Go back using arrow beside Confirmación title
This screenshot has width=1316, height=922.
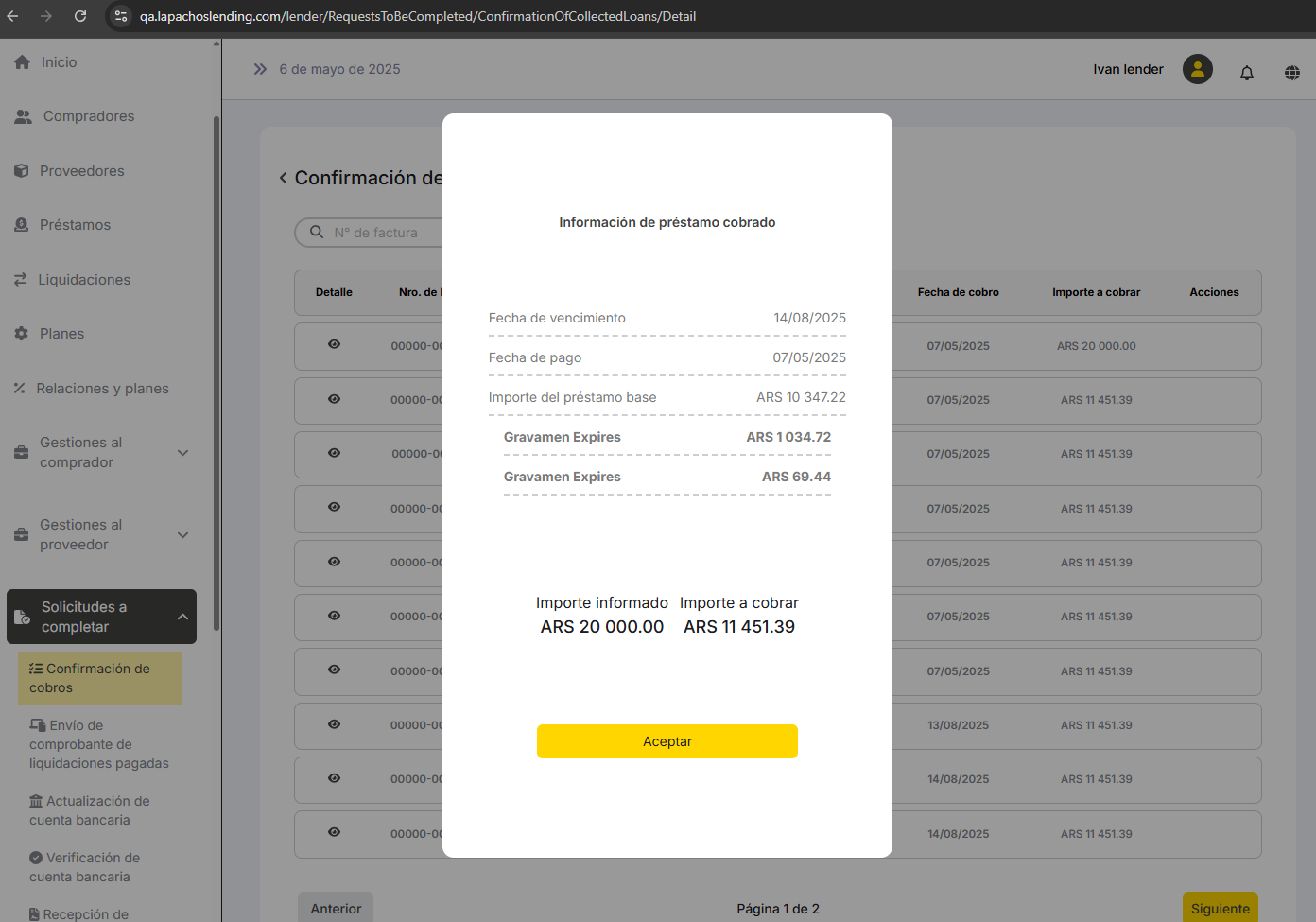click(x=283, y=178)
